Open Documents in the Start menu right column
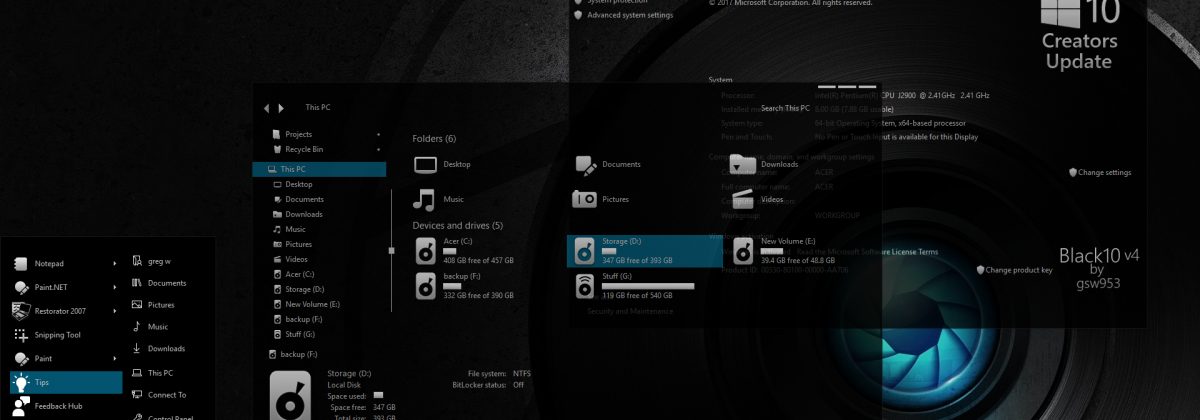Viewport: 1200px width, 420px height. pos(158,283)
